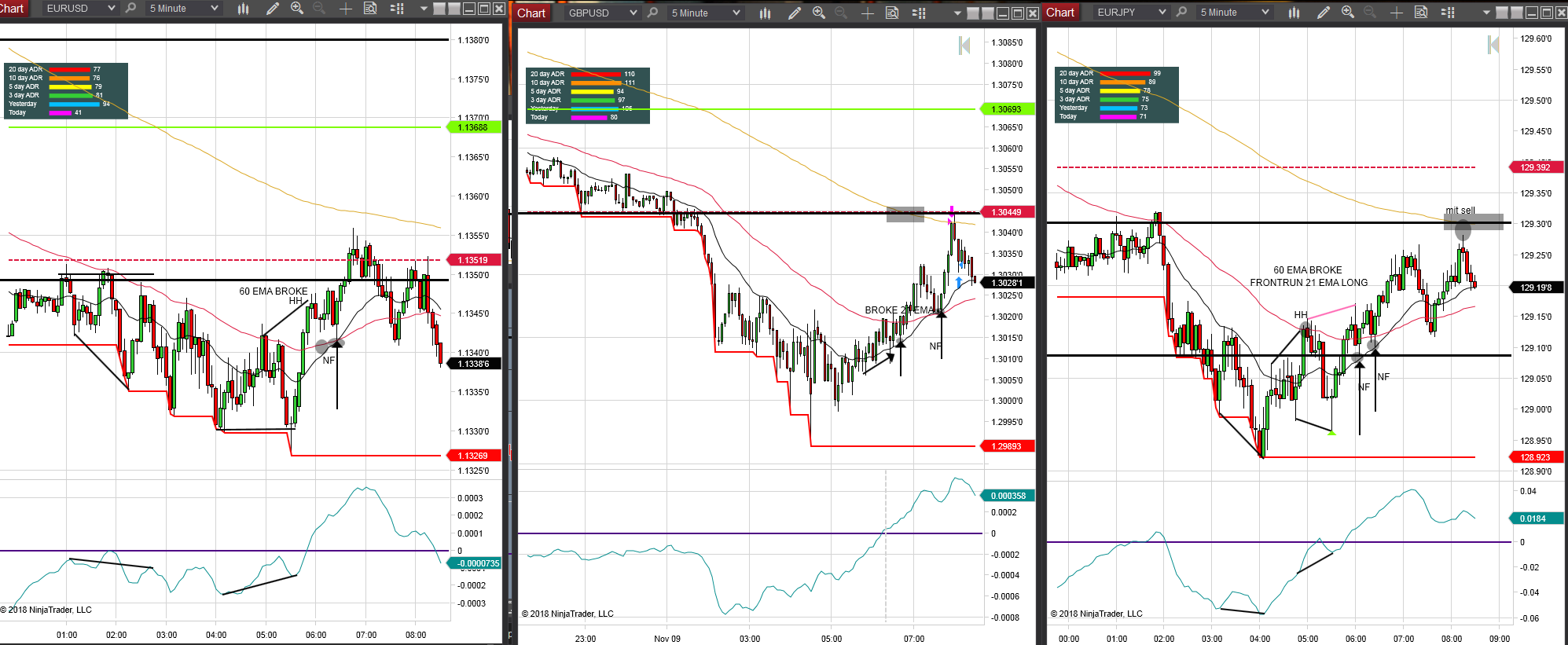Zoom in on the EURUSD chart
This screenshot has height=645, width=1568.
tap(297, 8)
